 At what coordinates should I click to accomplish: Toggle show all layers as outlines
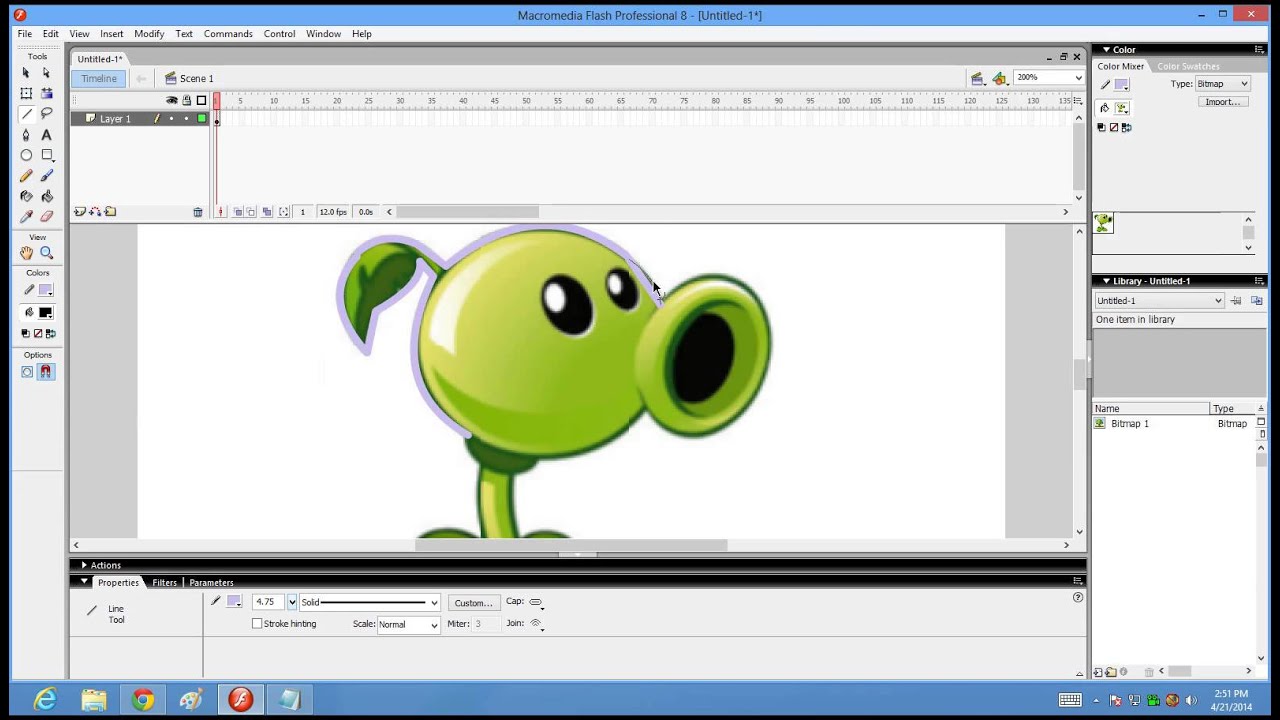[x=201, y=100]
